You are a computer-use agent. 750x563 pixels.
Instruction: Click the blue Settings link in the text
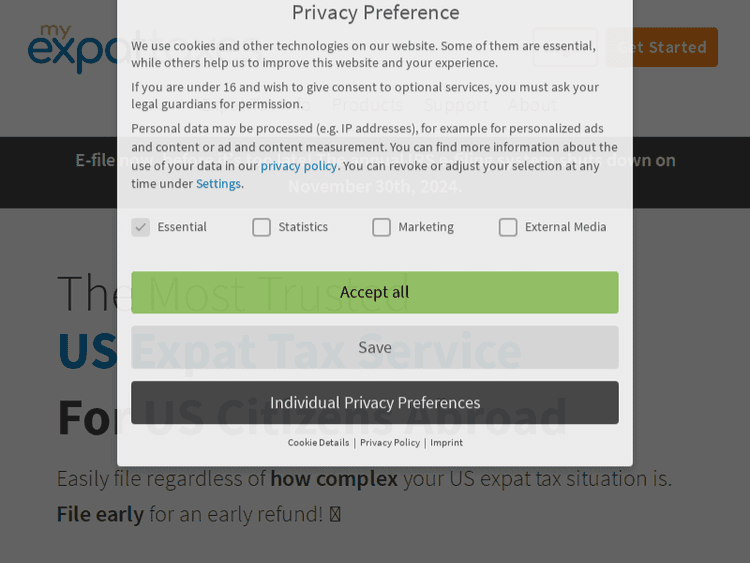(218, 184)
